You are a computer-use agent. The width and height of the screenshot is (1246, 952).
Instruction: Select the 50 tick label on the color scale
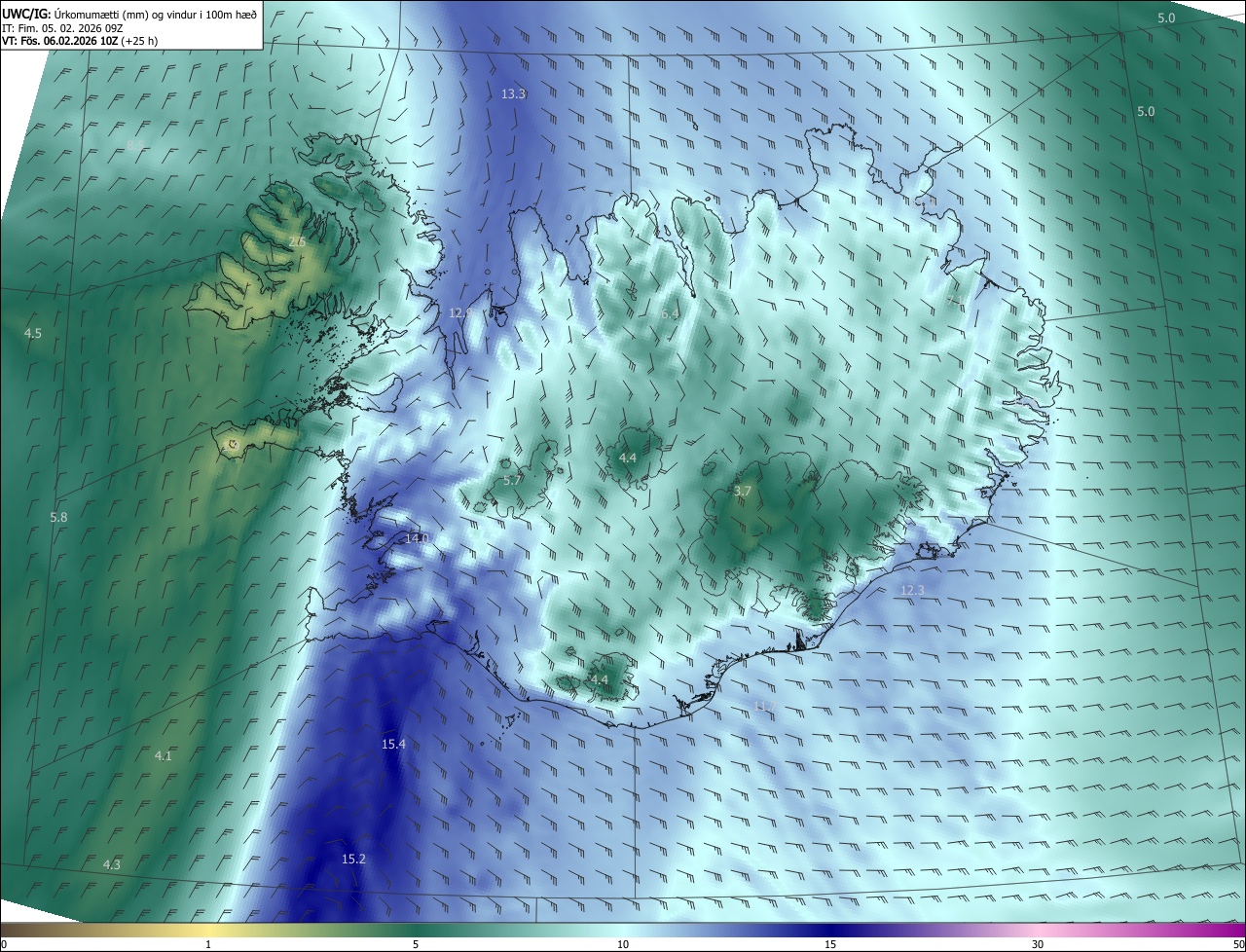point(1238,944)
